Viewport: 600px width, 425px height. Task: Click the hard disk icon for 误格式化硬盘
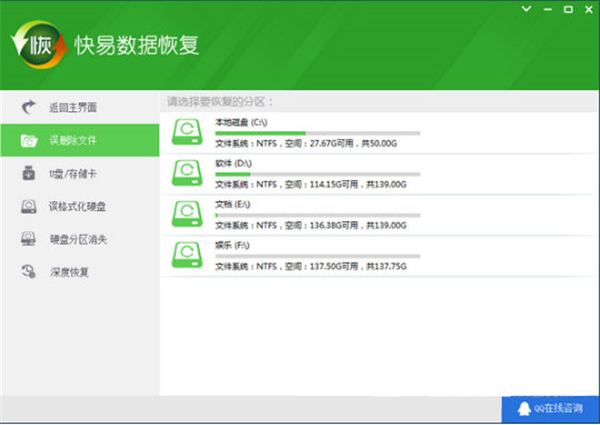tap(30, 207)
